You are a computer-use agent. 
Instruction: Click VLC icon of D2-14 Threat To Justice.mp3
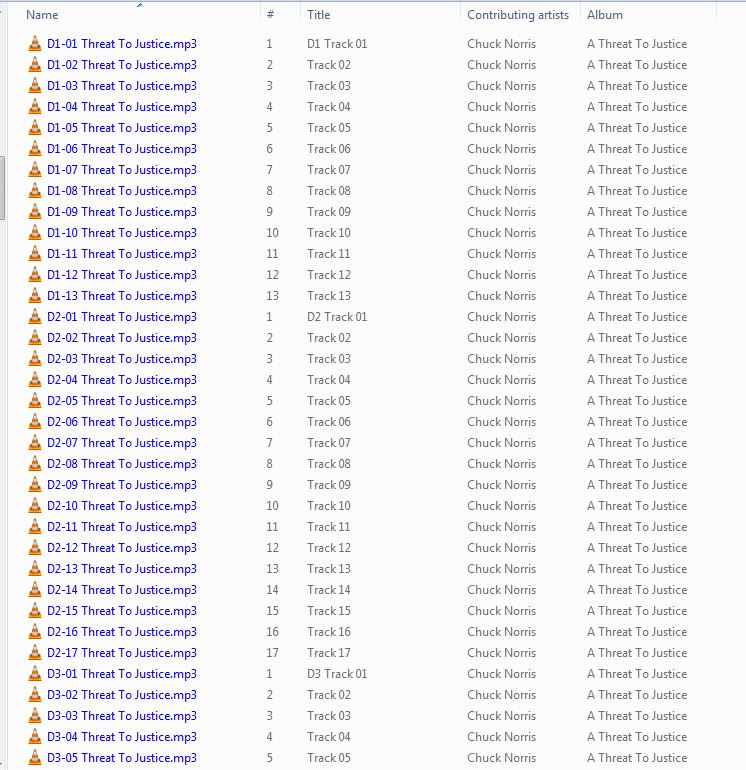[x=35, y=590]
